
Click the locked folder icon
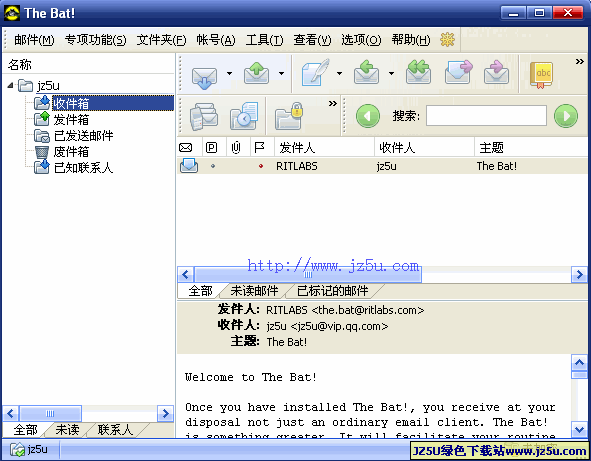pos(289,116)
